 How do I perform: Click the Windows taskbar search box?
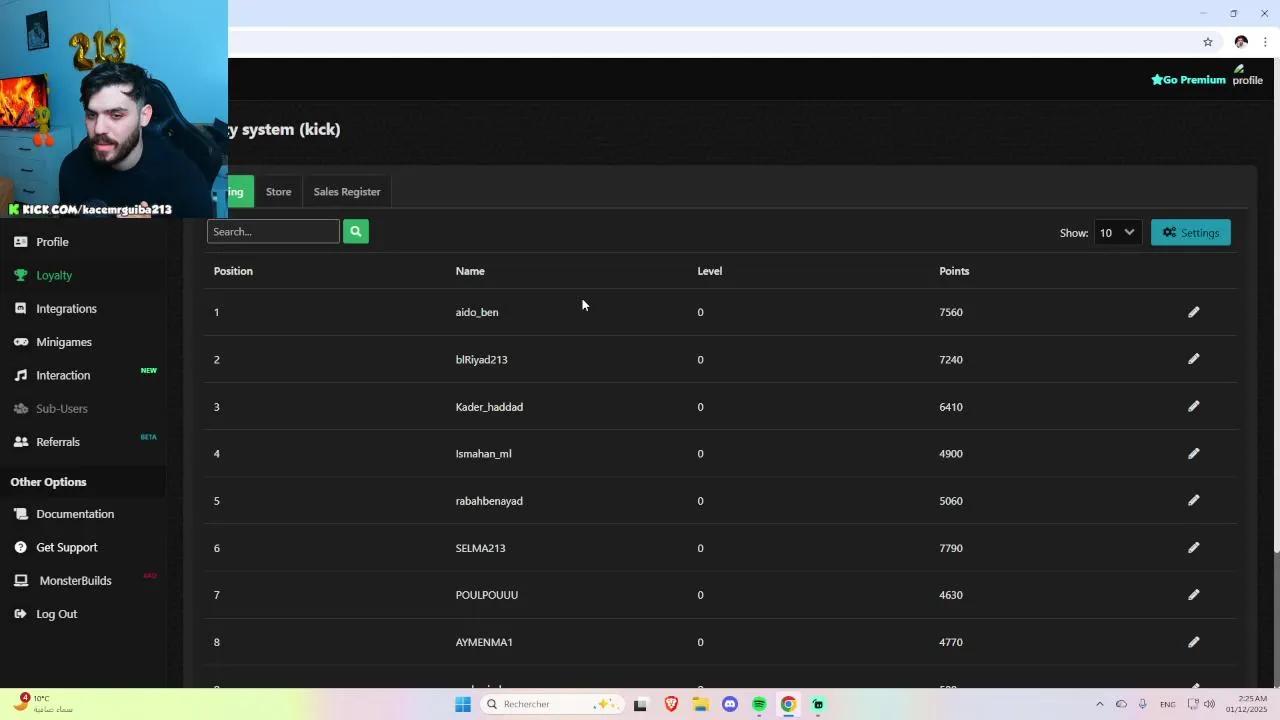pyautogui.click(x=552, y=704)
